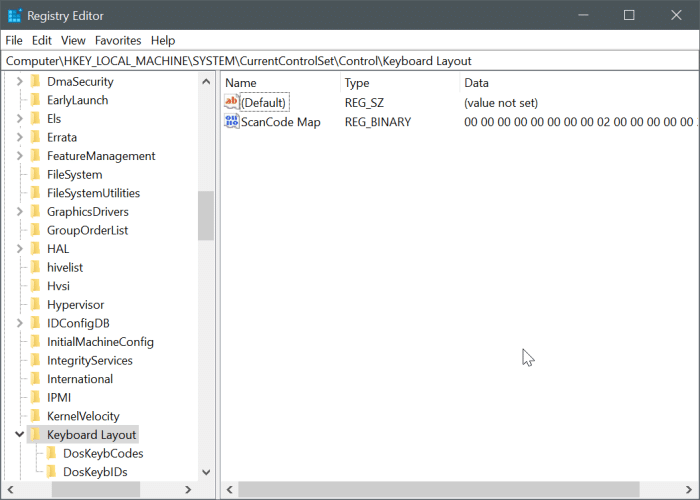Click the KernelVelocity folder icon

[x=36, y=416]
